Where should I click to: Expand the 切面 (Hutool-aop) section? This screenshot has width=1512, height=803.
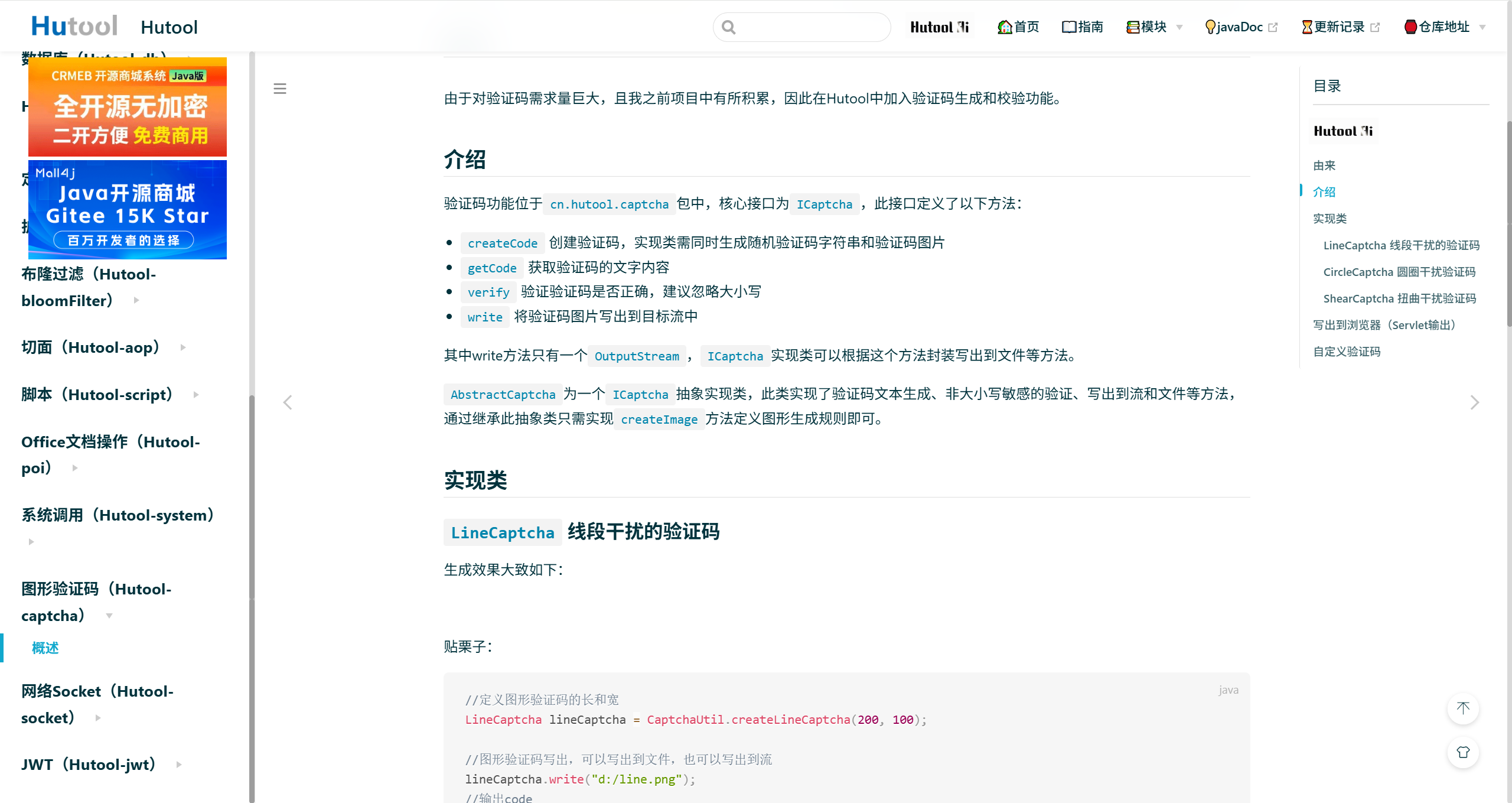[90, 347]
